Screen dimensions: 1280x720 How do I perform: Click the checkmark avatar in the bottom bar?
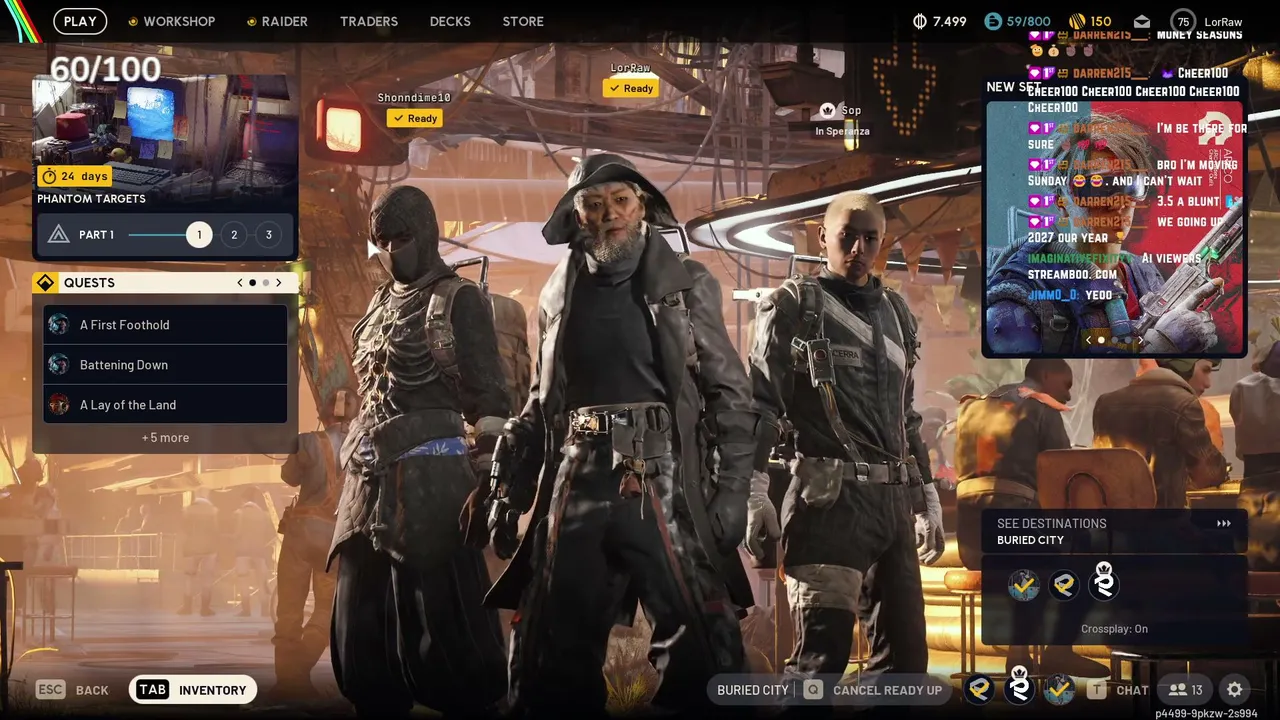point(1059,689)
